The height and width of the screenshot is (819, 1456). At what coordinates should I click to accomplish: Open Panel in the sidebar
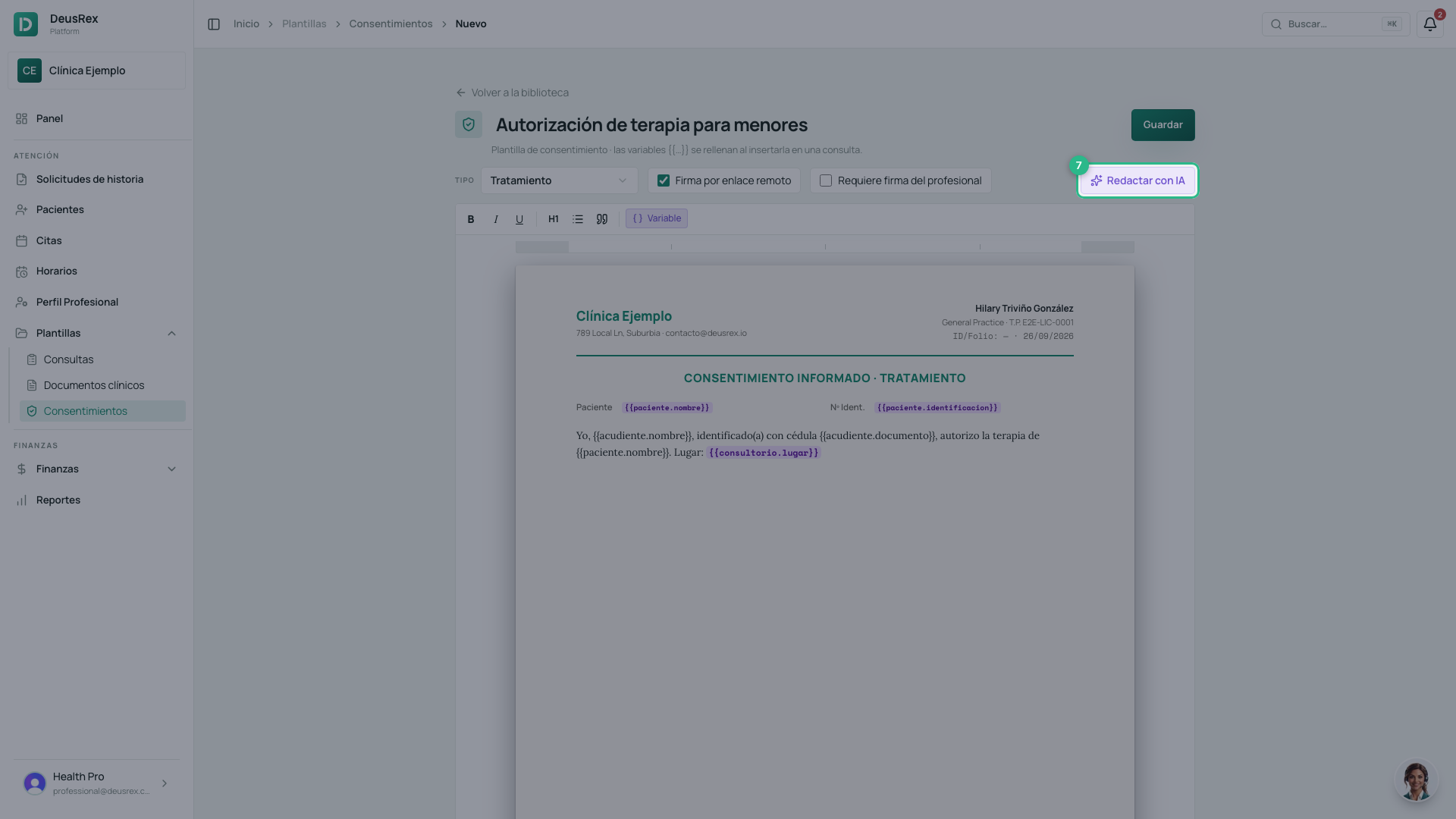click(96, 119)
